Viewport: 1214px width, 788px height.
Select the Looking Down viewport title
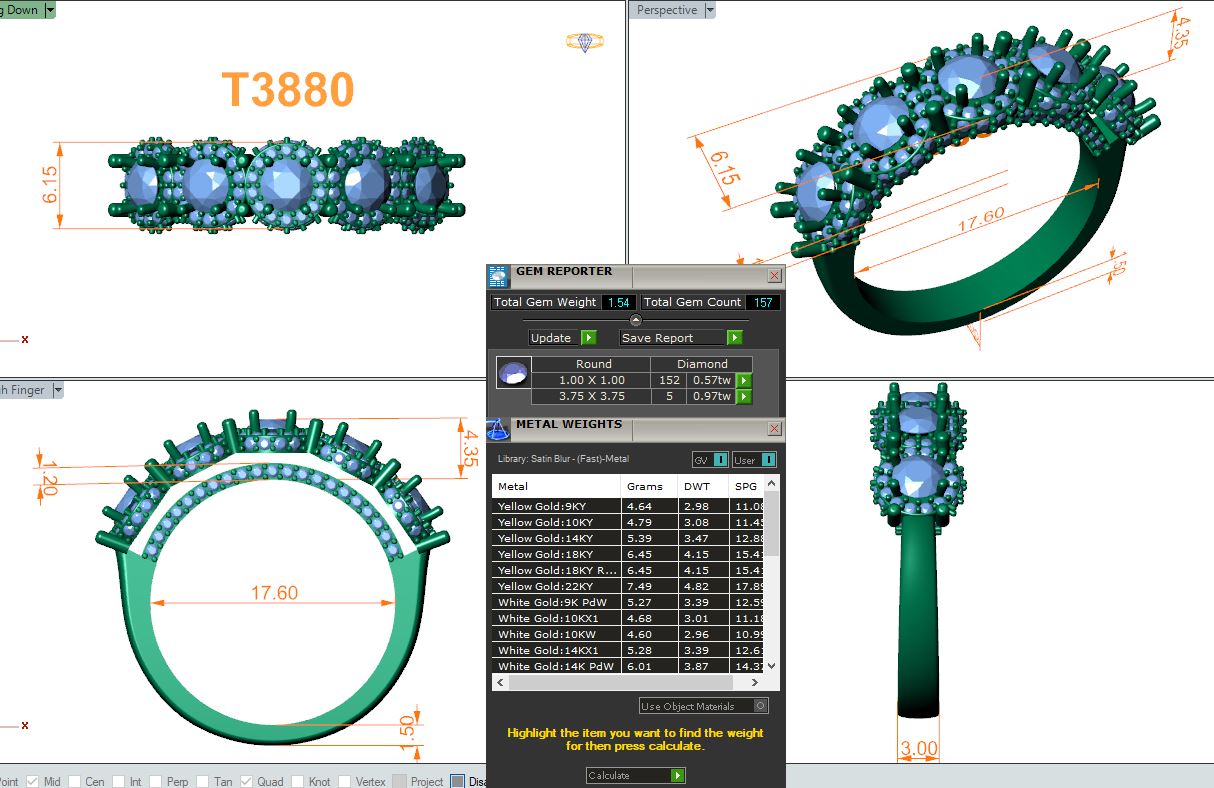tap(21, 10)
